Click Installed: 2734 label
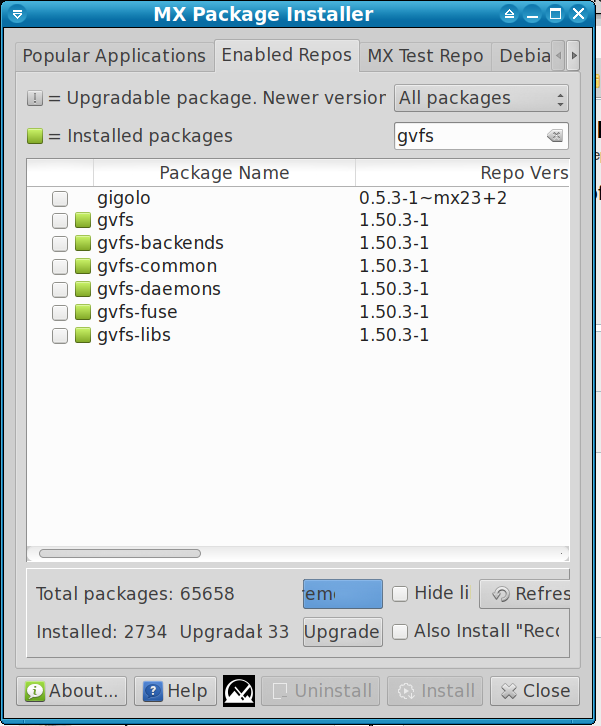This screenshot has height=726, width=601. 101,632
